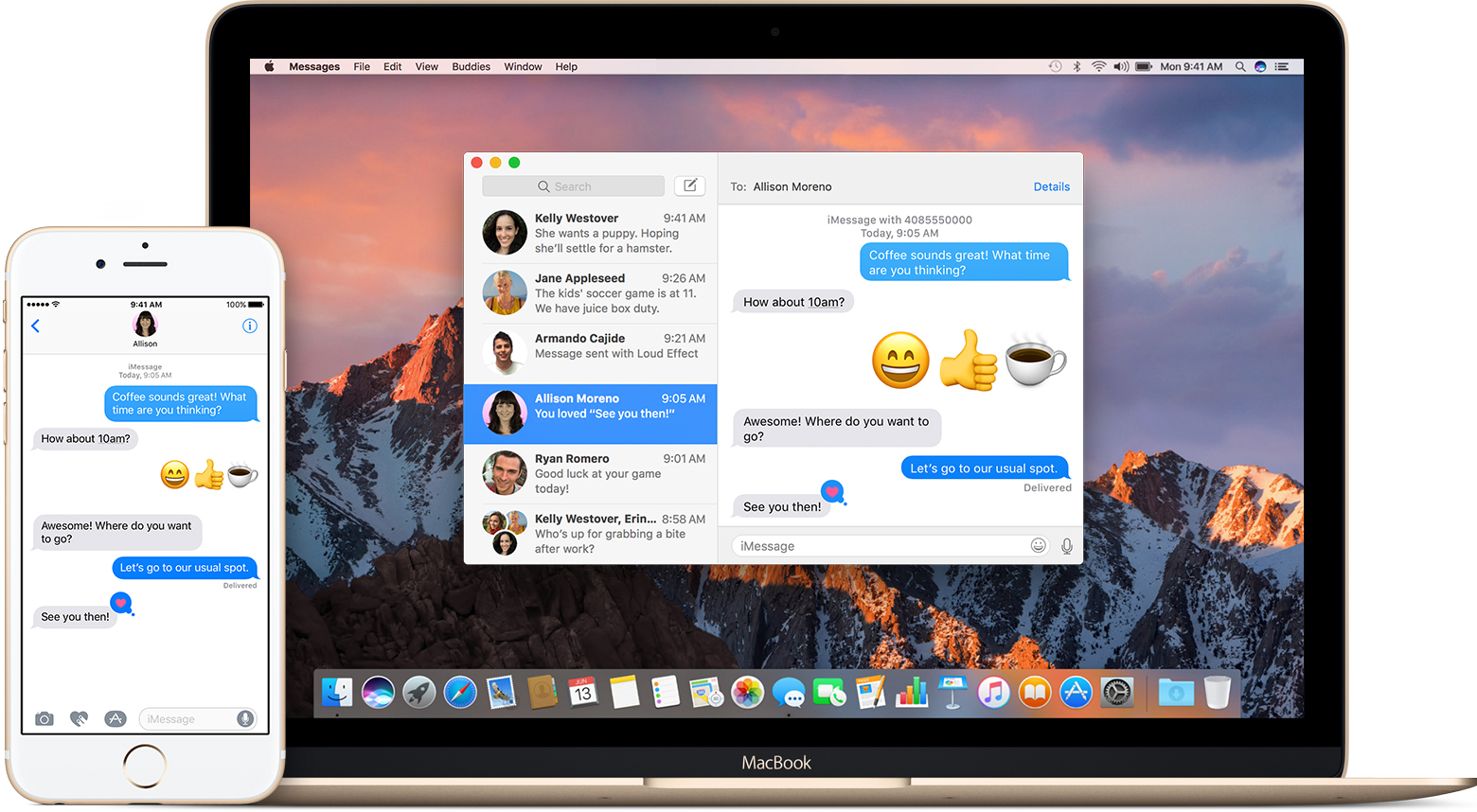Open the Buddies menu
The height and width of the screenshot is (812, 1477).
[471, 67]
